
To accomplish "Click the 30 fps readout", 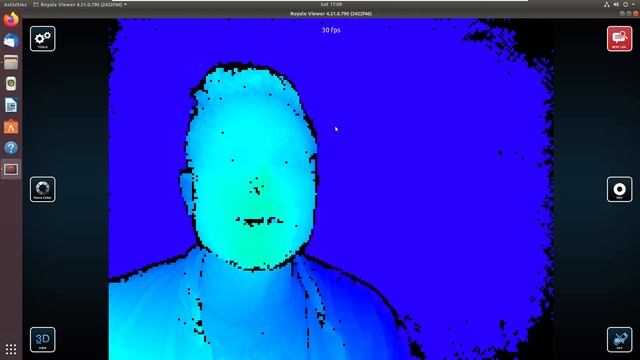I will pyautogui.click(x=331, y=30).
